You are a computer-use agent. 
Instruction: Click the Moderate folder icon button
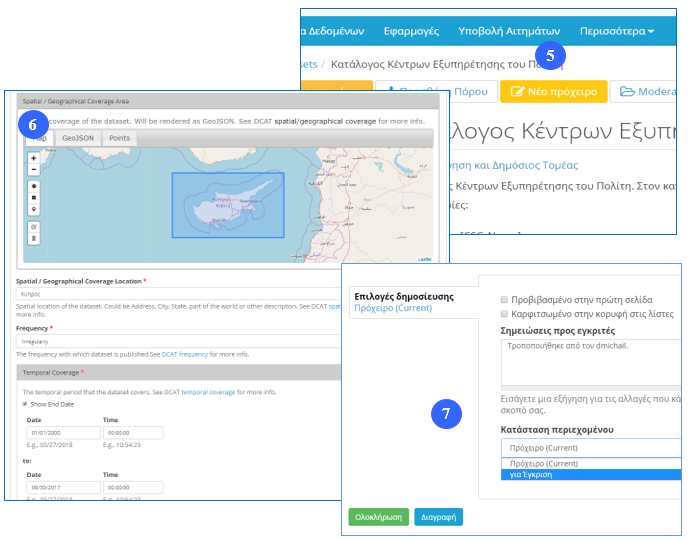(x=645, y=91)
